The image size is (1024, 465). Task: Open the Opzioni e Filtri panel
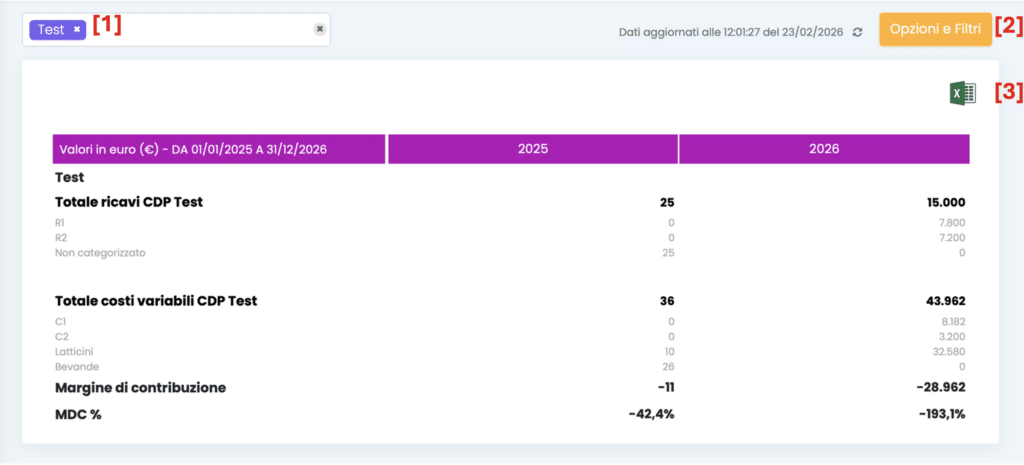pos(935,29)
